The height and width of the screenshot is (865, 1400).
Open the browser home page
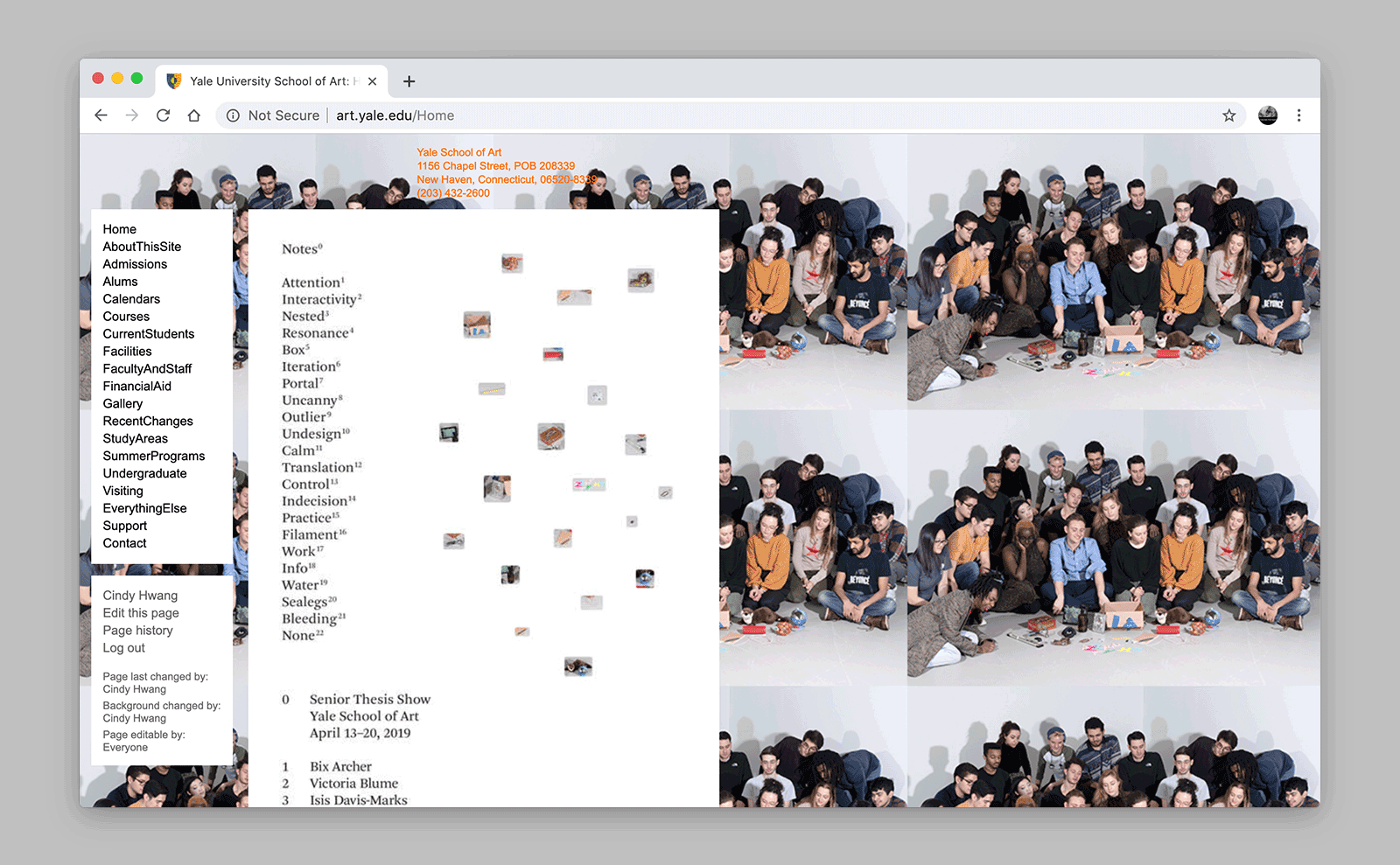[195, 115]
